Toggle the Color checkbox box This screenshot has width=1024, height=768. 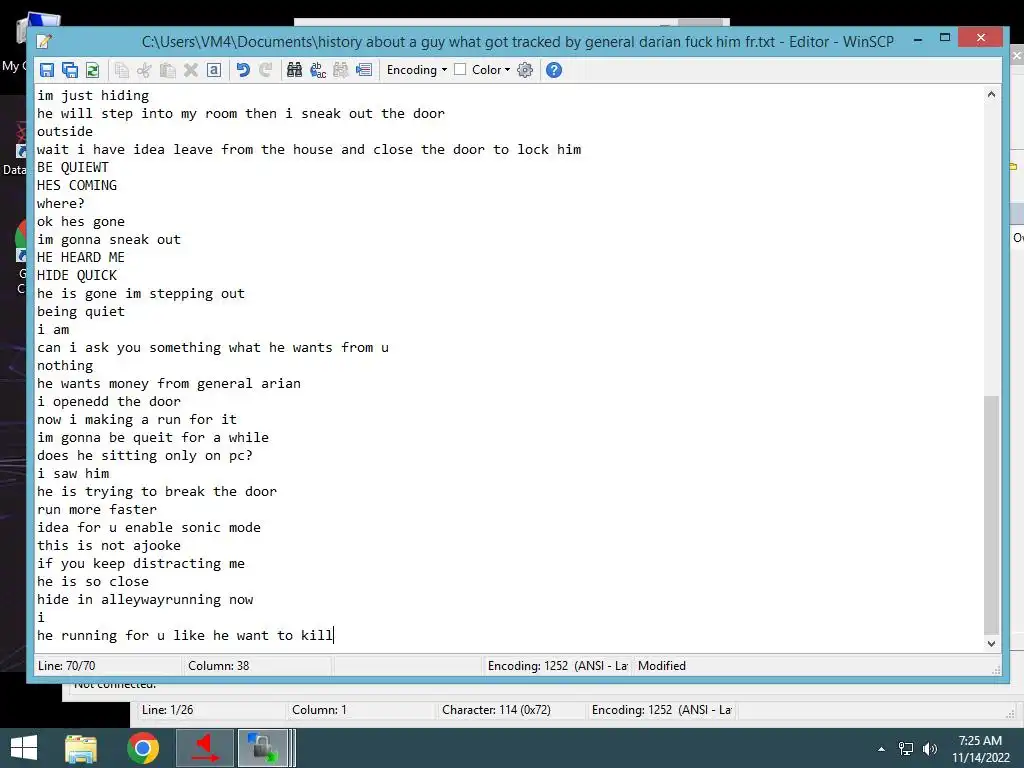[460, 69]
